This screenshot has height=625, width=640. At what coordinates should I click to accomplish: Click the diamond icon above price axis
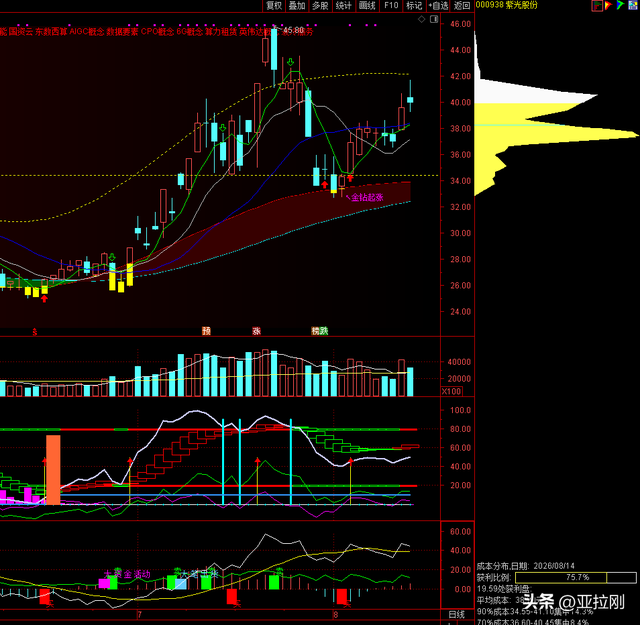pyautogui.click(x=422, y=19)
